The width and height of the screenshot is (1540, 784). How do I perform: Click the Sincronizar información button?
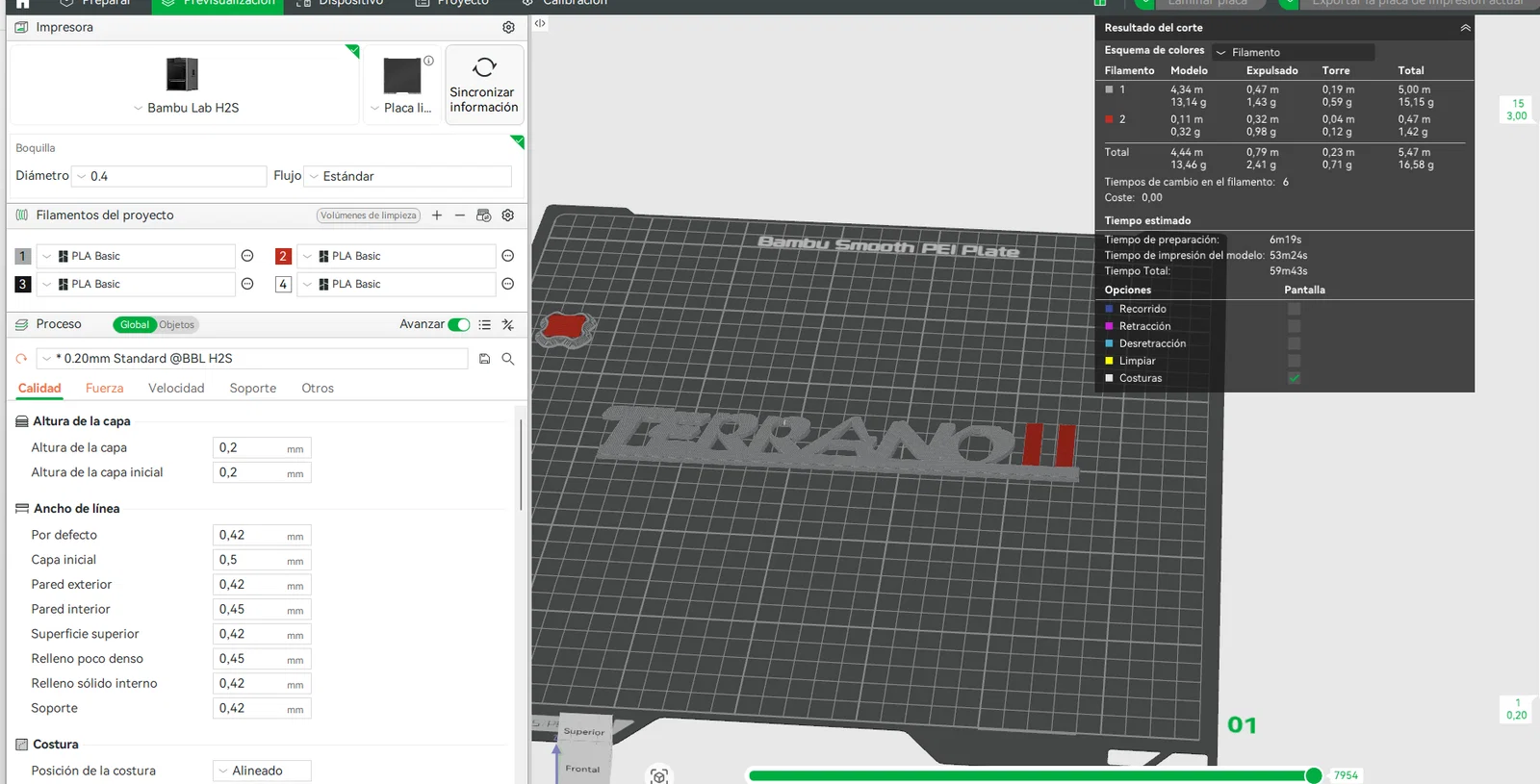pyautogui.click(x=484, y=85)
